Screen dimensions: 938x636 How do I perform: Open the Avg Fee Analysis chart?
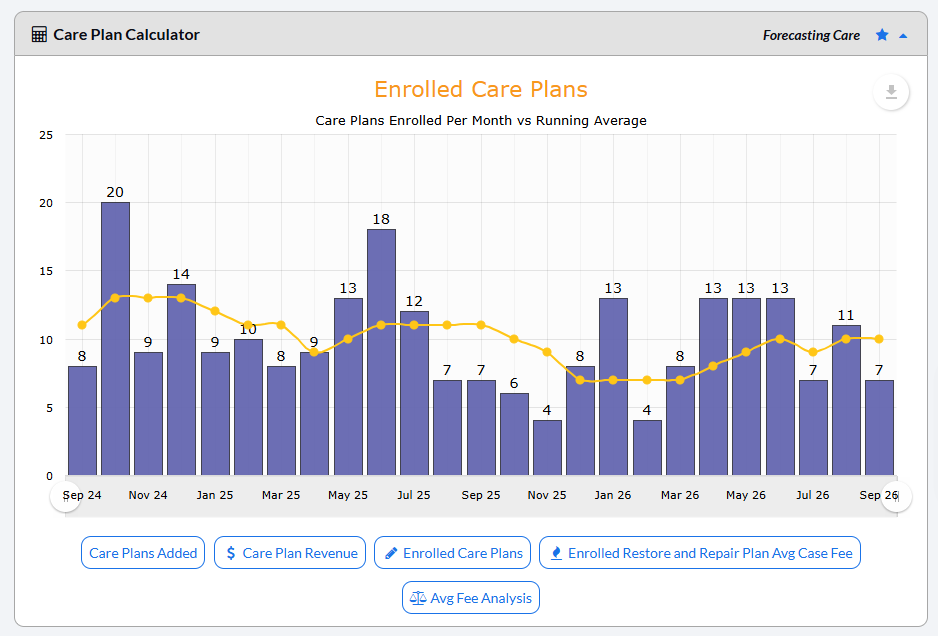[471, 598]
